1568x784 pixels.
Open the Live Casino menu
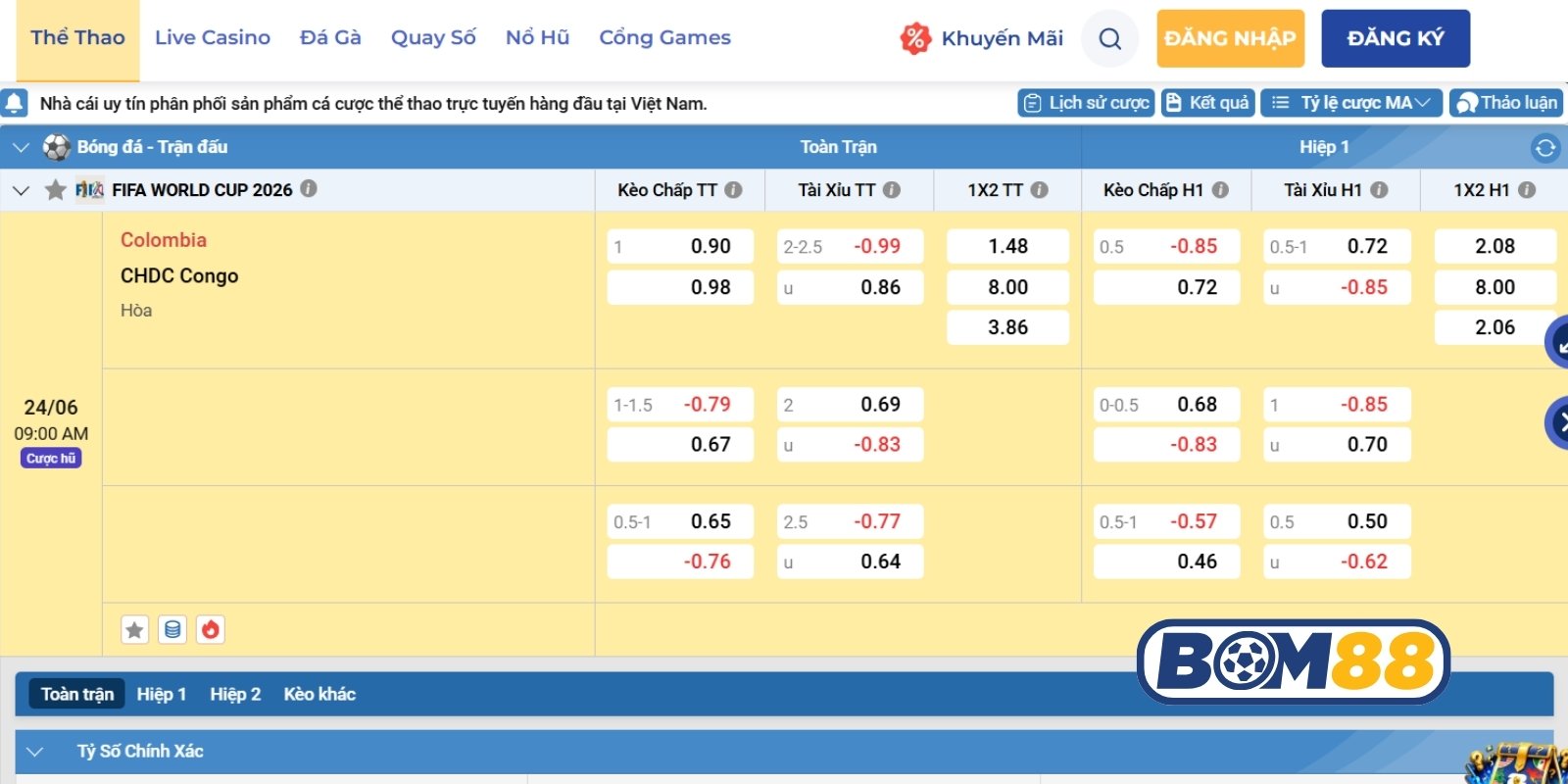click(x=213, y=37)
